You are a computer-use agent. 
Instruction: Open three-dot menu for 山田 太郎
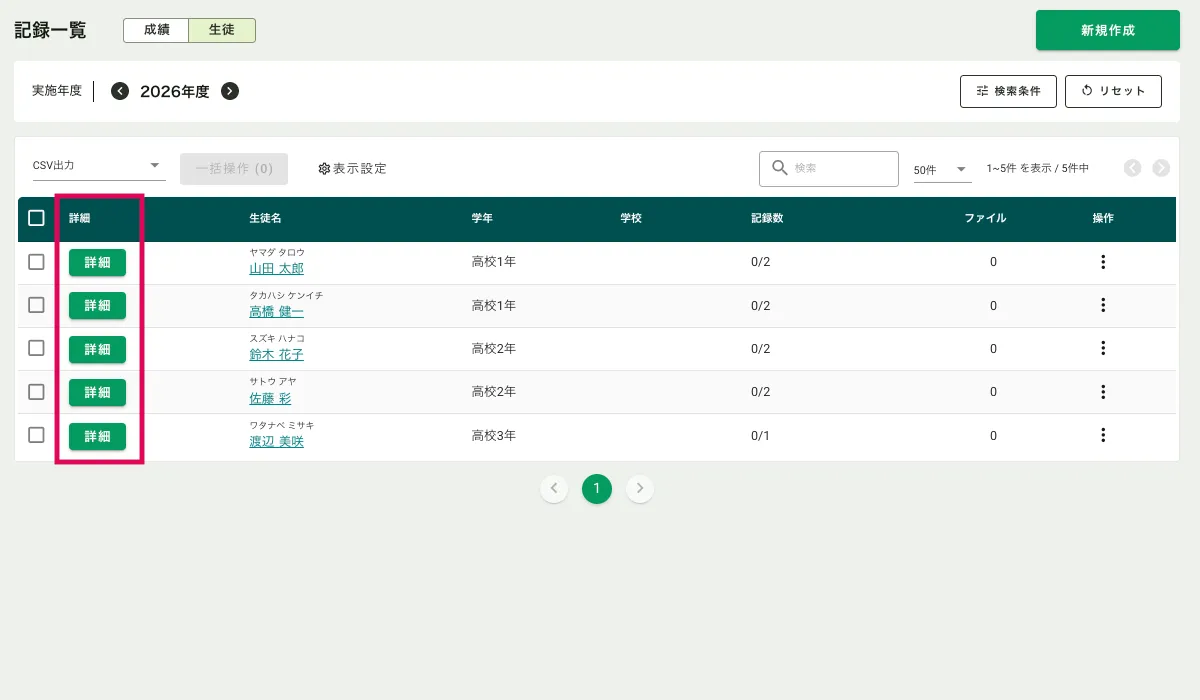tap(1103, 262)
